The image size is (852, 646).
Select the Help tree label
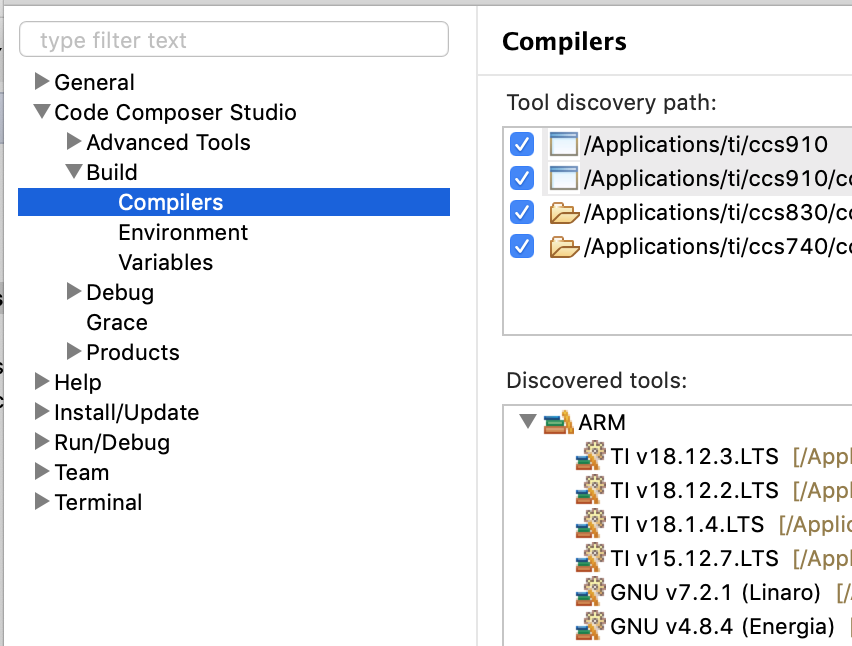(x=78, y=382)
